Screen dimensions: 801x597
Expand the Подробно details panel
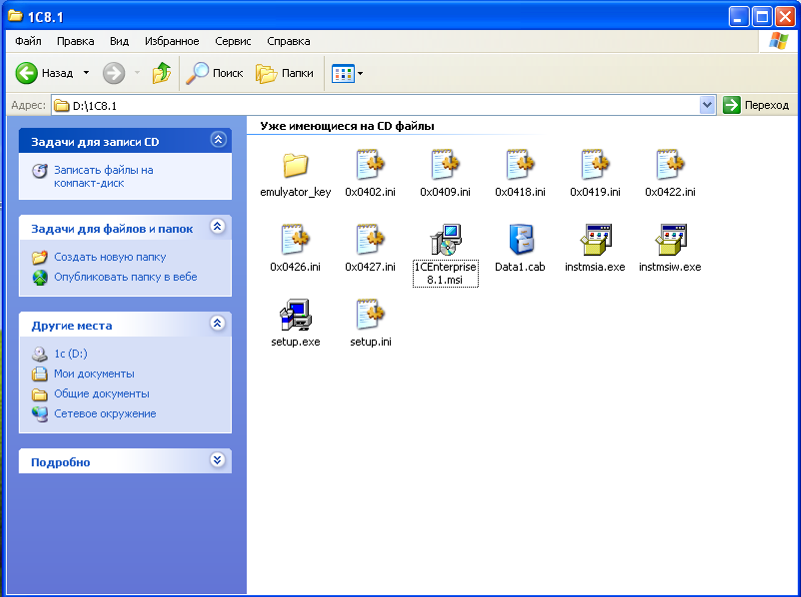[x=217, y=460]
